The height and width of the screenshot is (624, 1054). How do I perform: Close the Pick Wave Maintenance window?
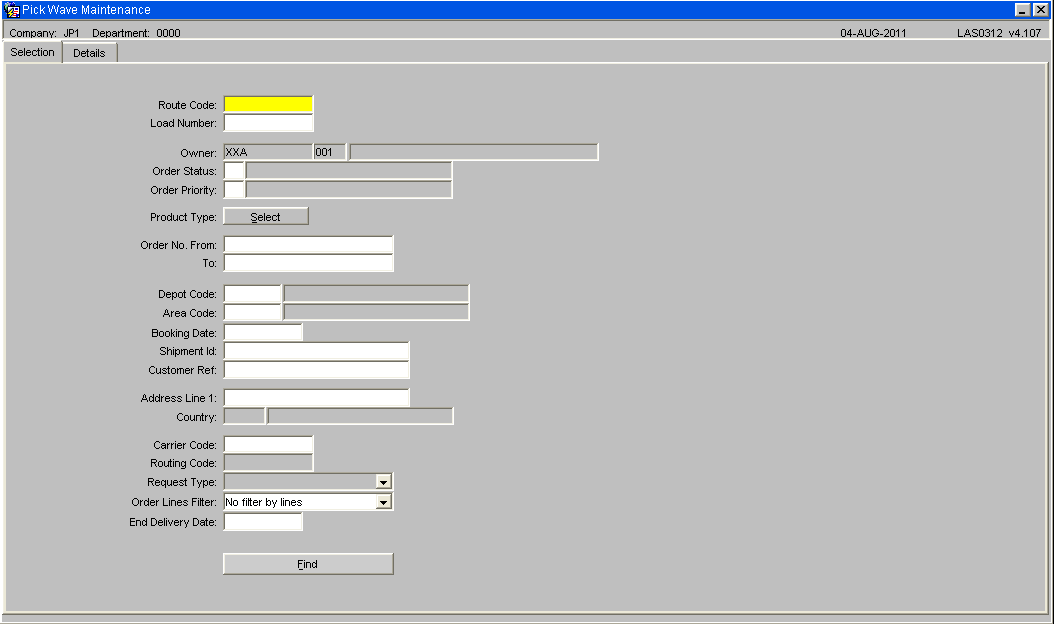click(1040, 10)
